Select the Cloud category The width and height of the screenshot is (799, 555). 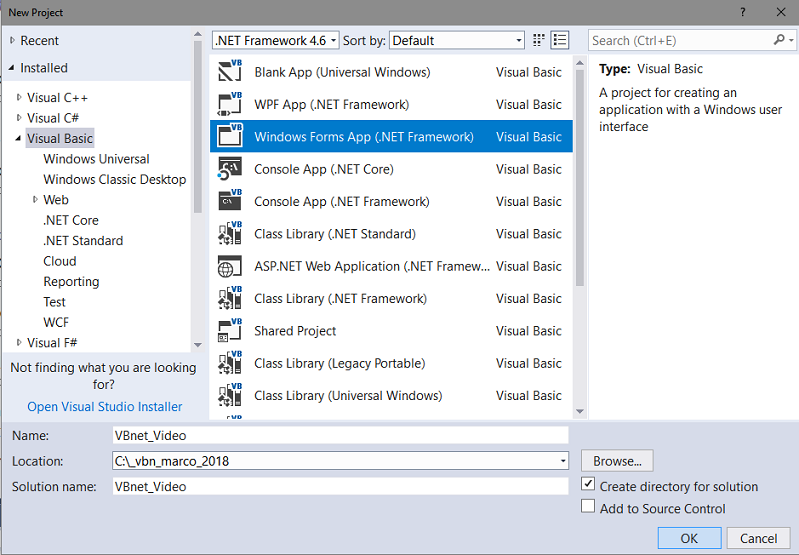click(60, 261)
